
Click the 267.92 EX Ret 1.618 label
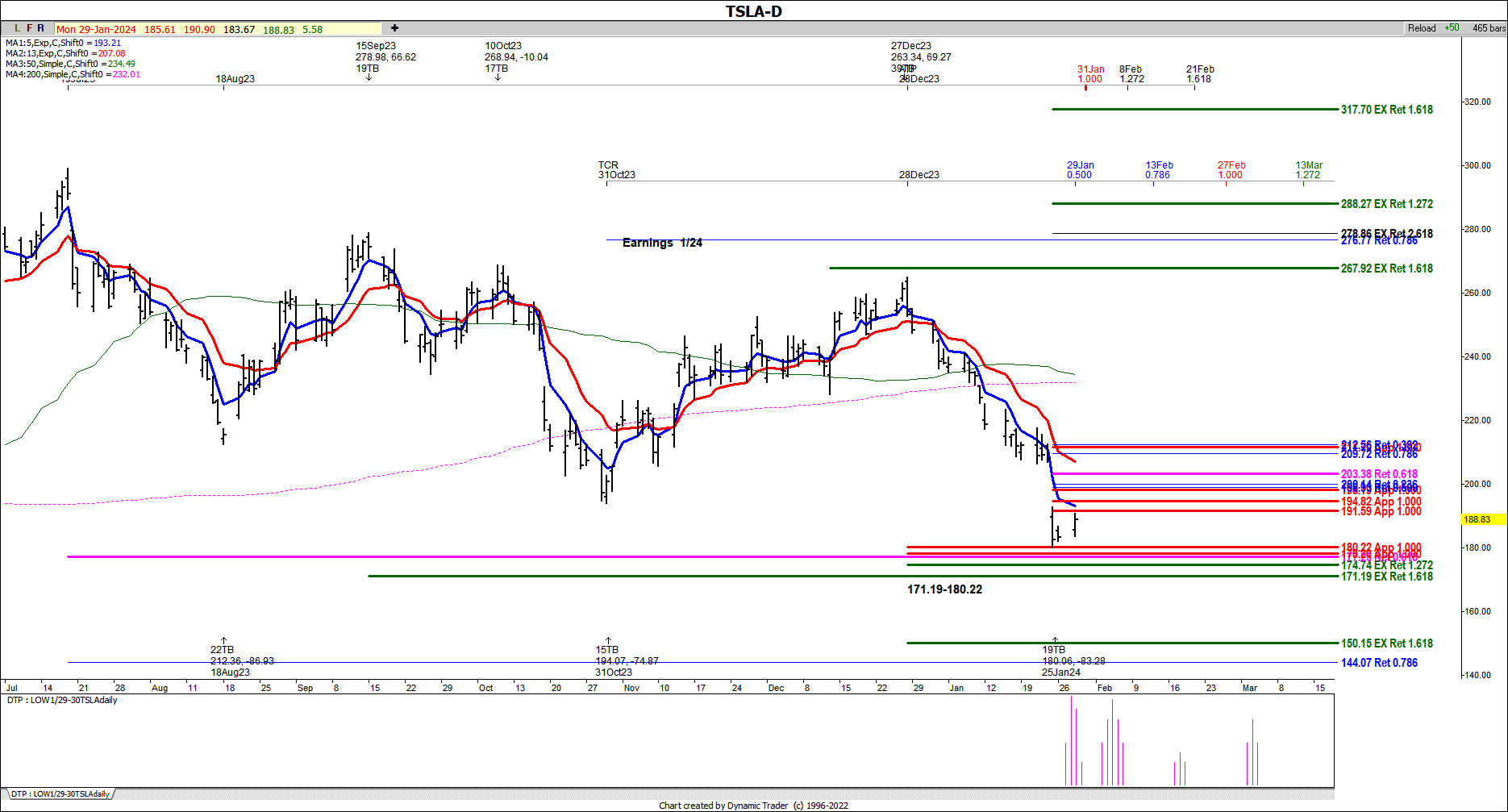(1387, 269)
